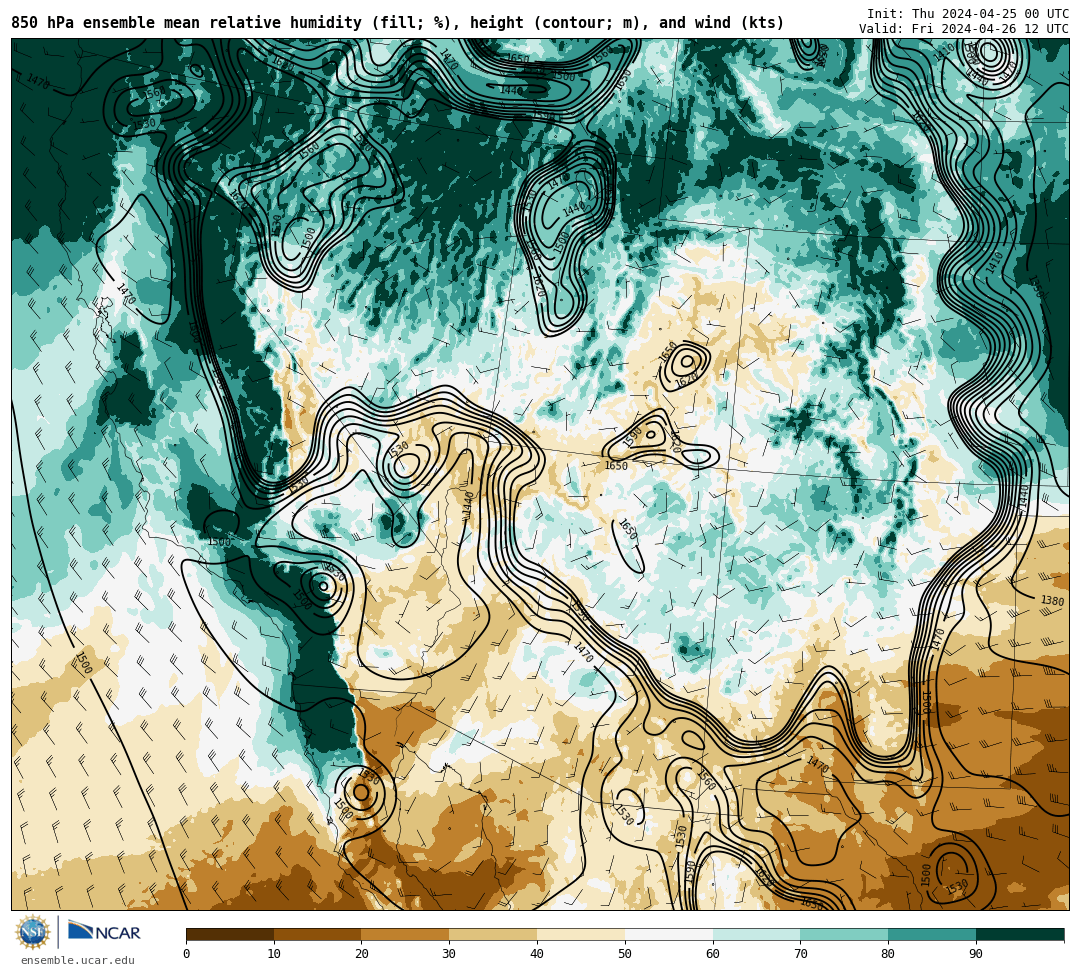Click the Valid time text
The width and height of the screenshot is (1080, 973).
click(x=964, y=28)
